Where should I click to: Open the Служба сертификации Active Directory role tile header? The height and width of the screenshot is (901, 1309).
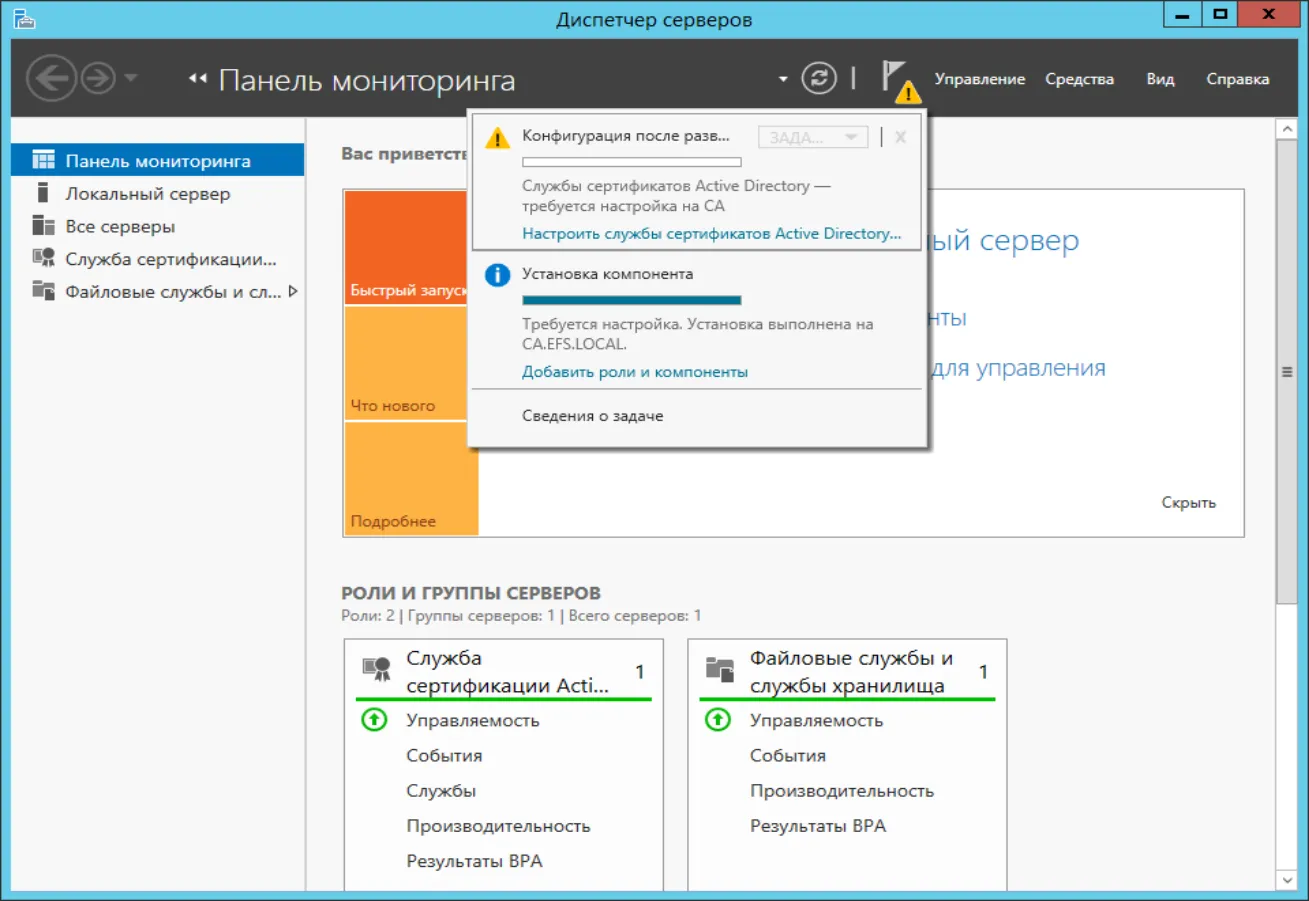tap(504, 671)
